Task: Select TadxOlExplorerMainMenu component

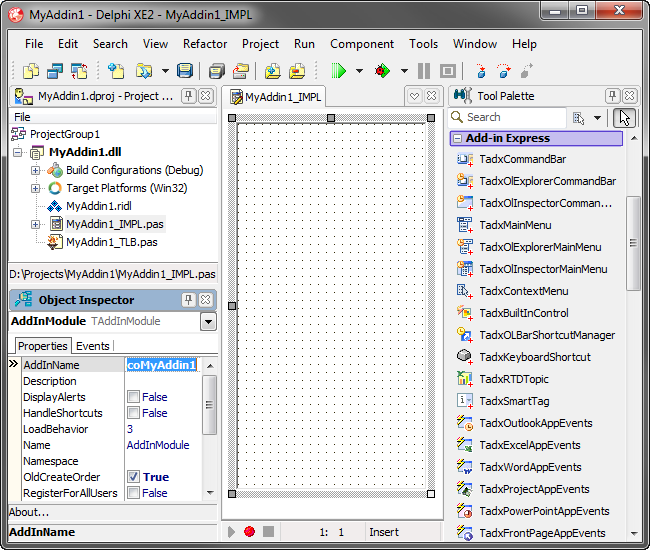Action: 540,247
